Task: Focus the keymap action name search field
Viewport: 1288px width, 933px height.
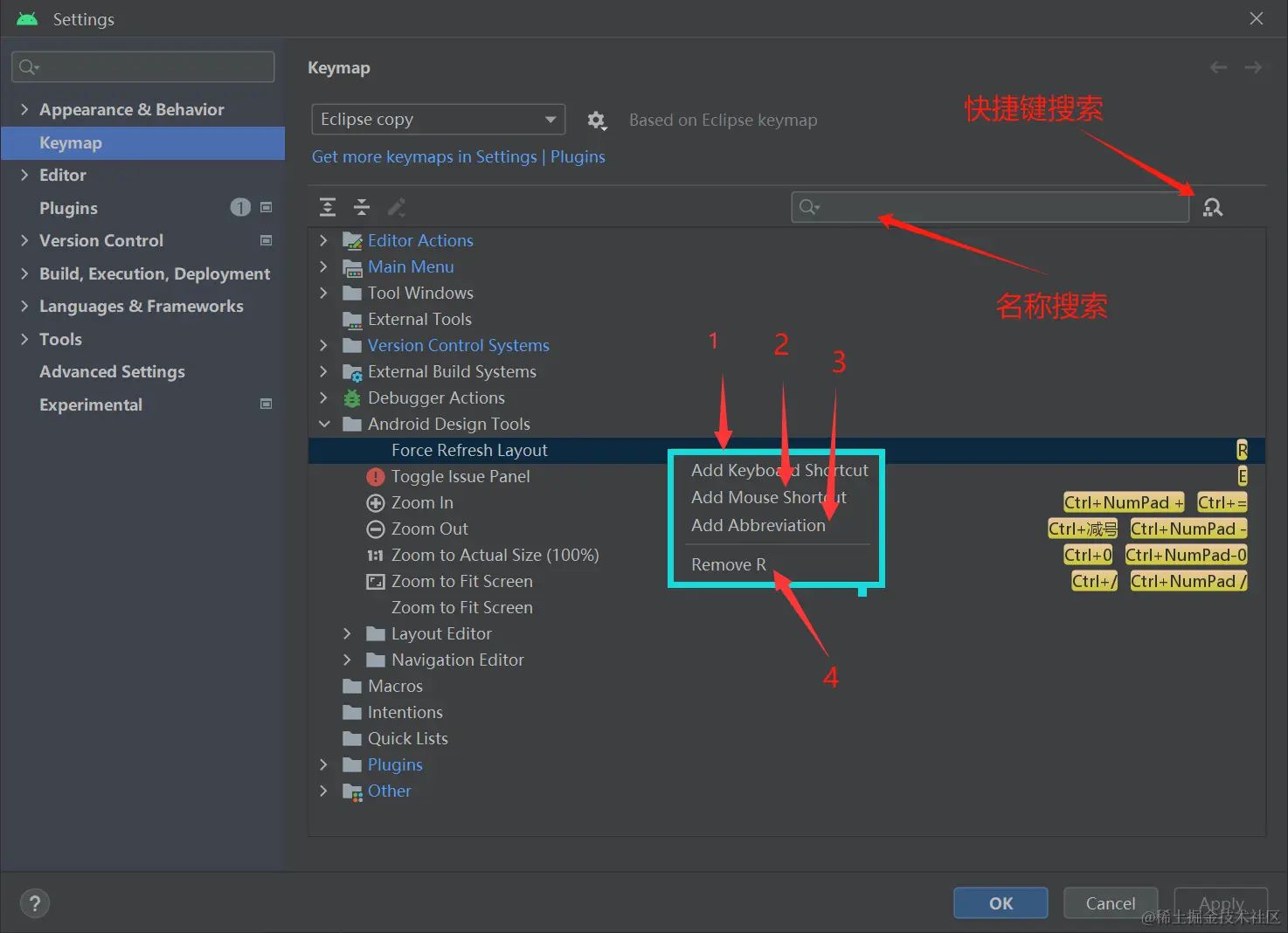Action: click(x=990, y=207)
